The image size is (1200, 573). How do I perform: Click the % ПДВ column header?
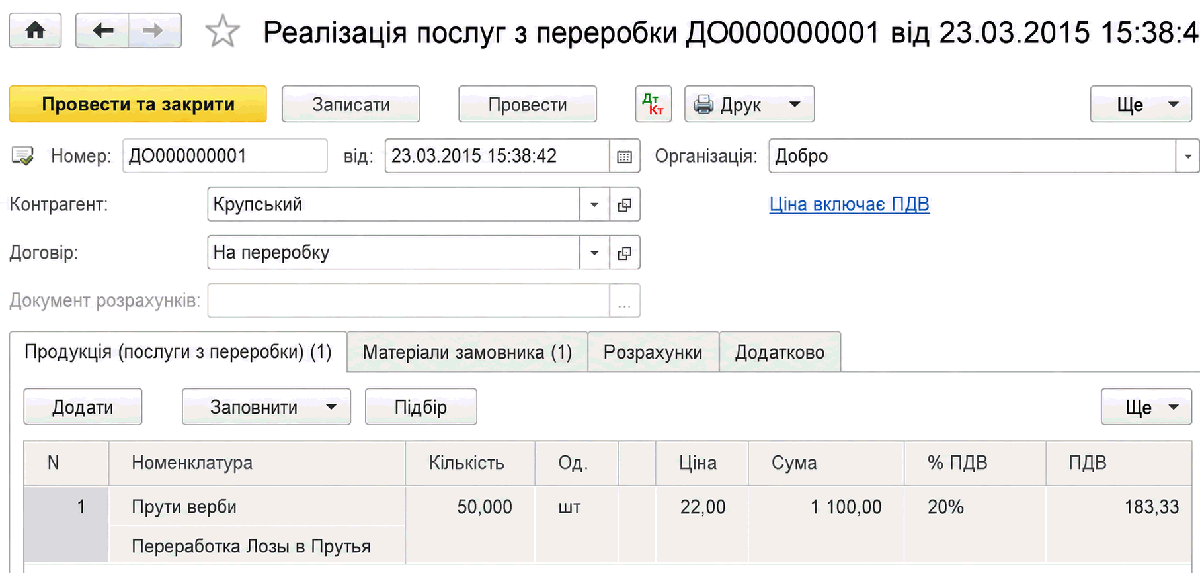pos(974,463)
